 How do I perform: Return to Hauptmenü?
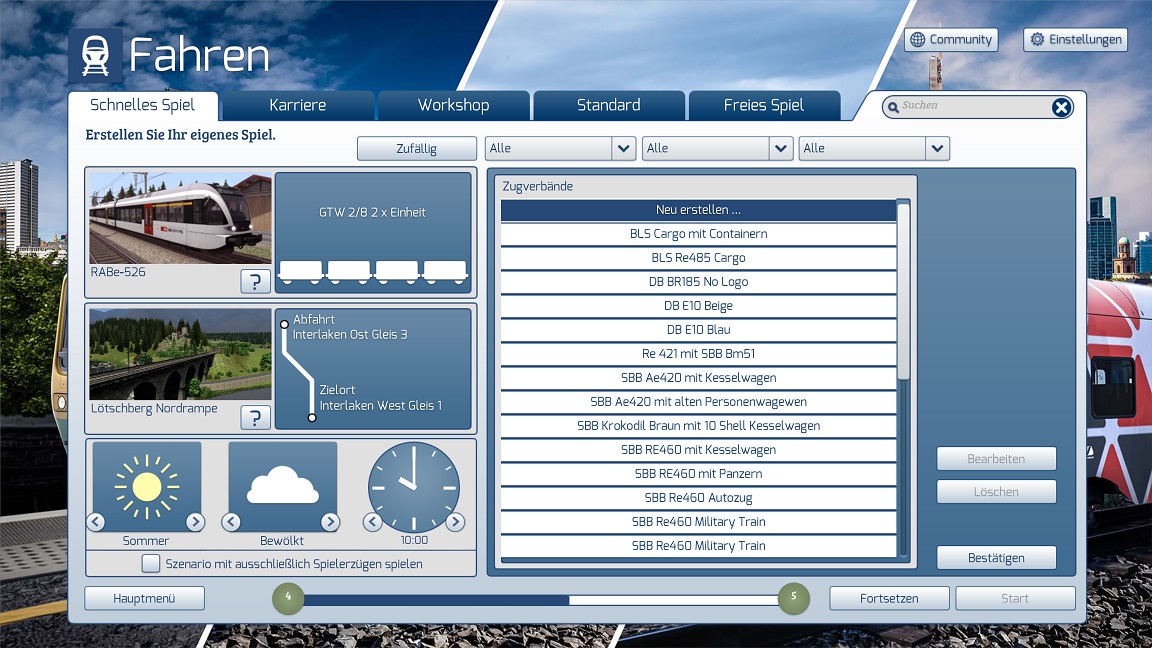144,598
